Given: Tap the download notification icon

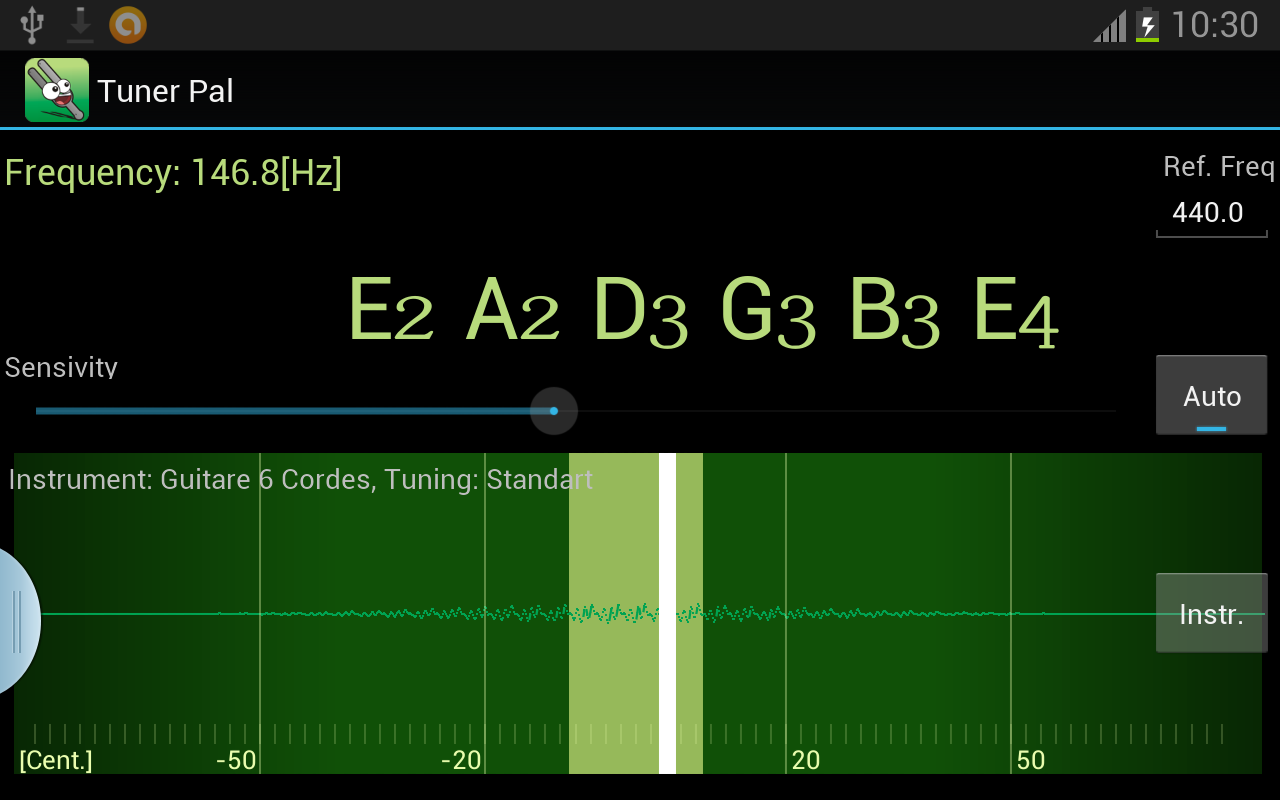Looking at the screenshot, I should coord(80,25).
